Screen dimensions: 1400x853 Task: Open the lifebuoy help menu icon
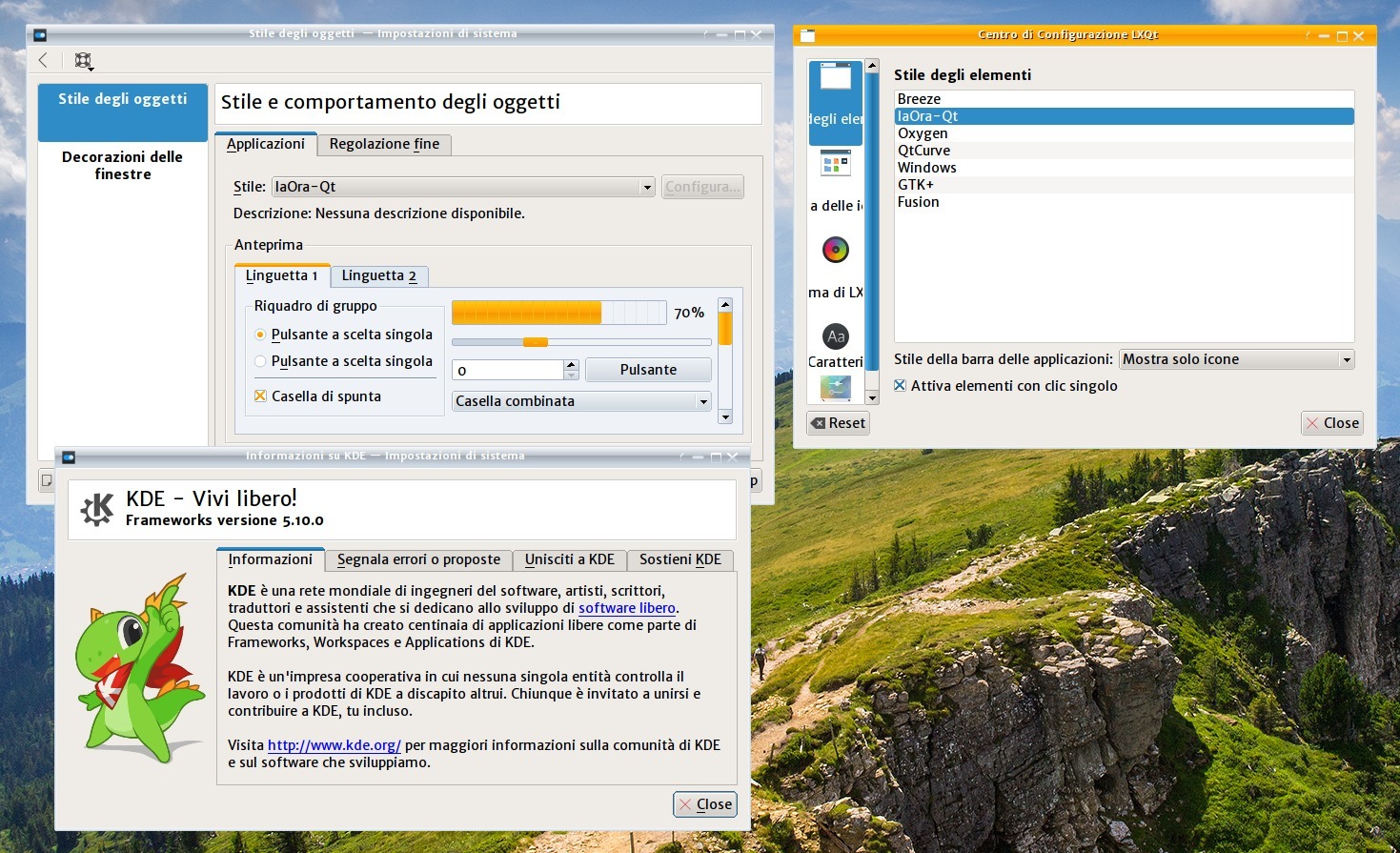[84, 61]
